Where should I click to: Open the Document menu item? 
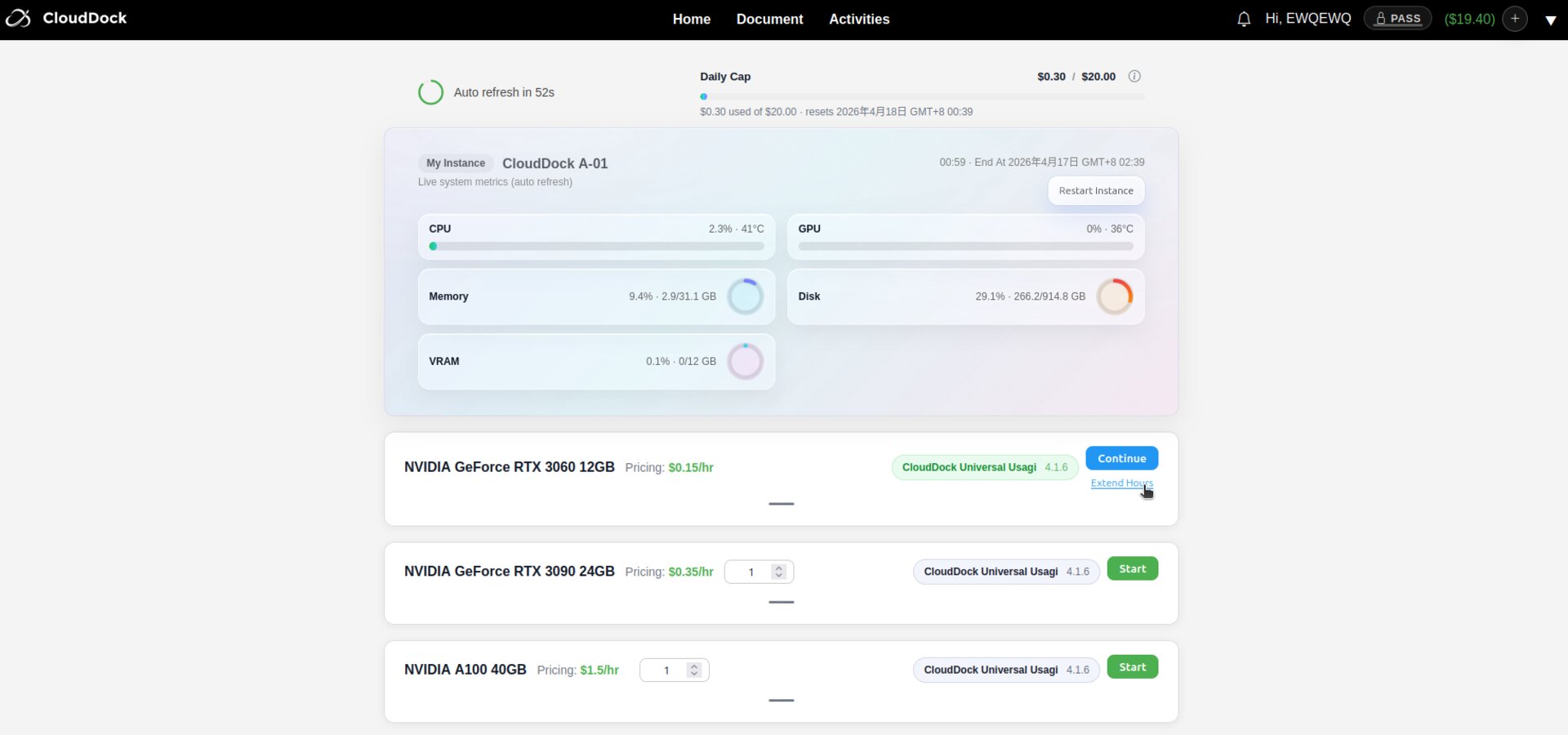click(769, 19)
